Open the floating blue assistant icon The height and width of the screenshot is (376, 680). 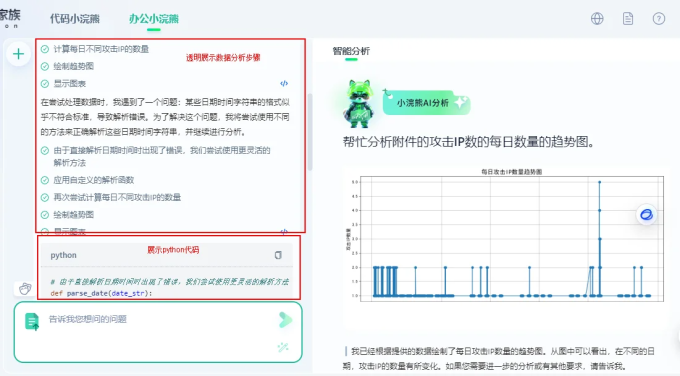point(646,215)
